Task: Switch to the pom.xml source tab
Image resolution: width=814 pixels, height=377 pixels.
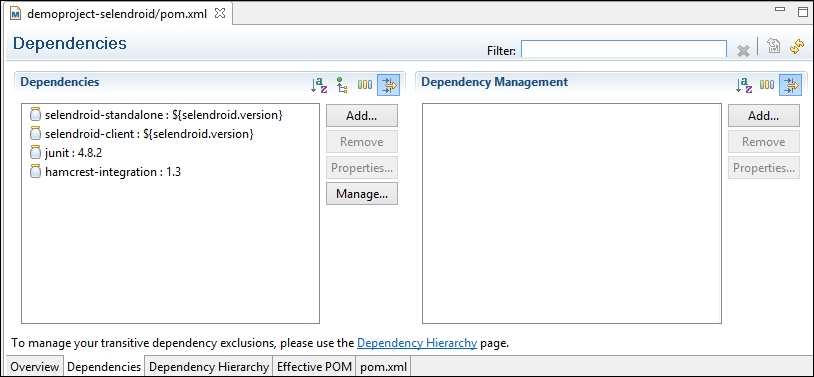Action: click(x=383, y=367)
